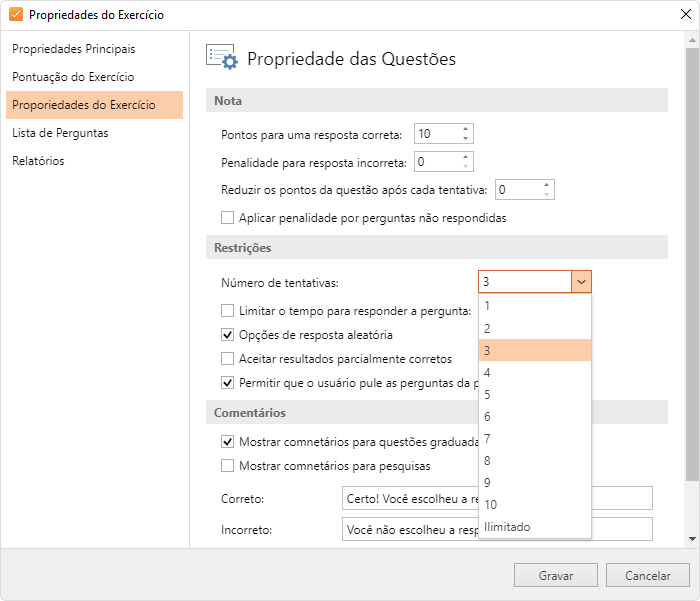This screenshot has width=700, height=601.
Task: Choose 10 attempts from the list
Action: (x=535, y=504)
